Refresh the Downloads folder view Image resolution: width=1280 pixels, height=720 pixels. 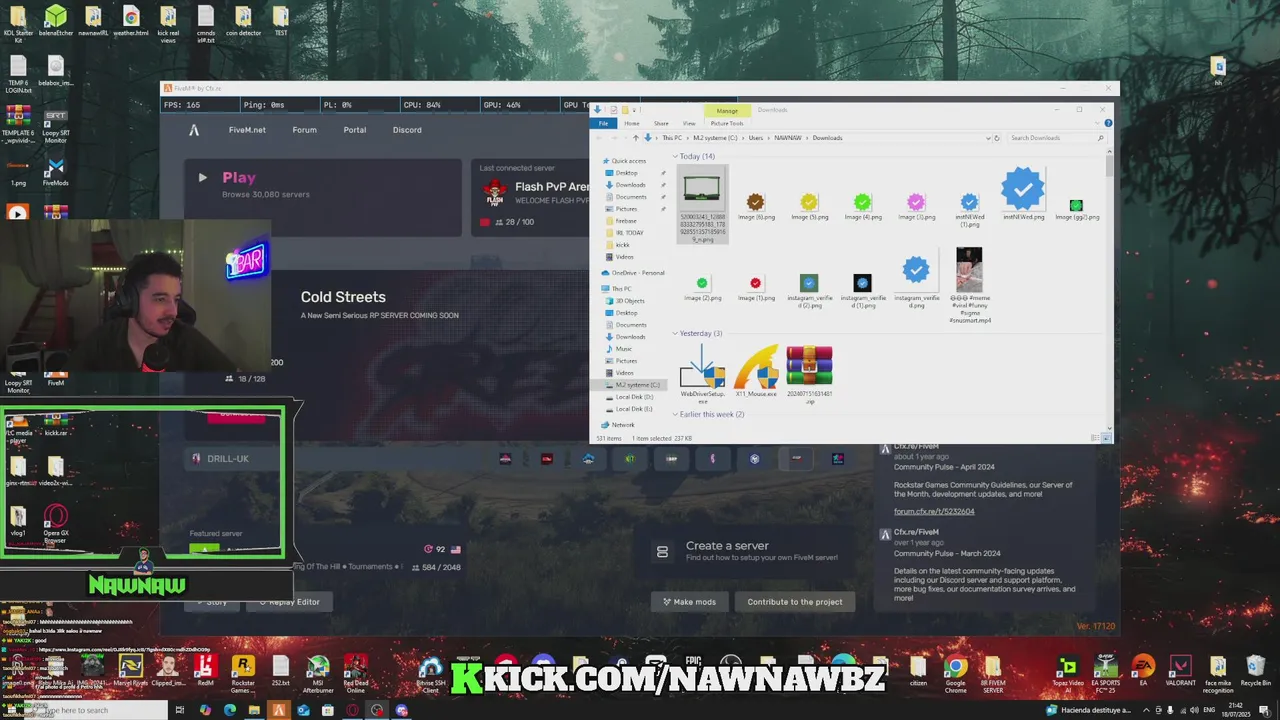pyautogui.click(x=996, y=138)
